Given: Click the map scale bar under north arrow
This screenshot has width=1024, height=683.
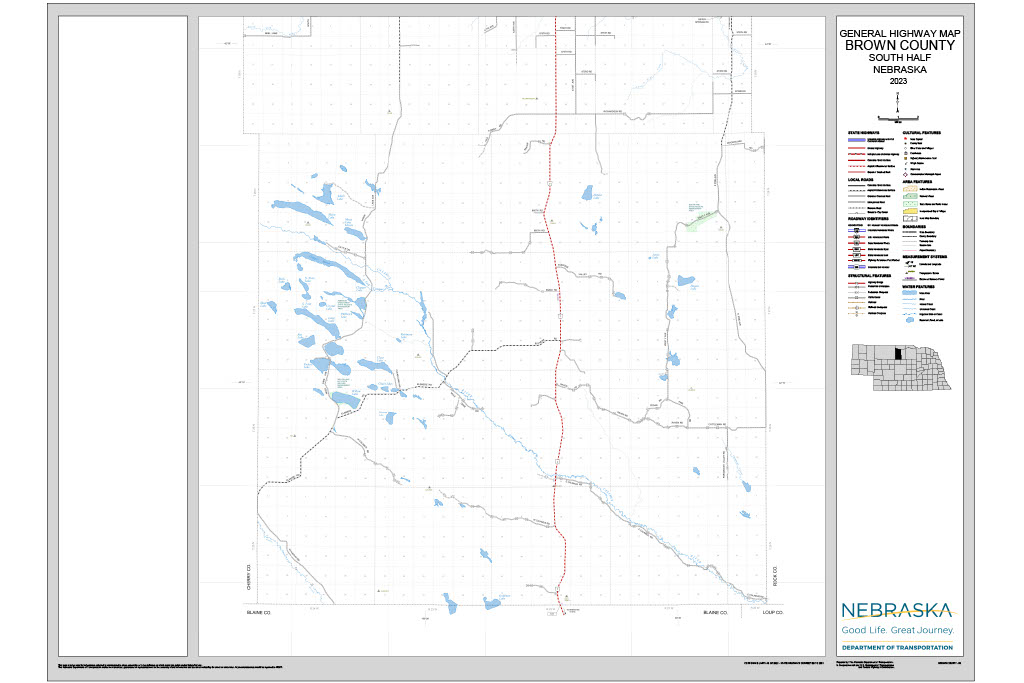Looking at the screenshot, I should click(898, 119).
